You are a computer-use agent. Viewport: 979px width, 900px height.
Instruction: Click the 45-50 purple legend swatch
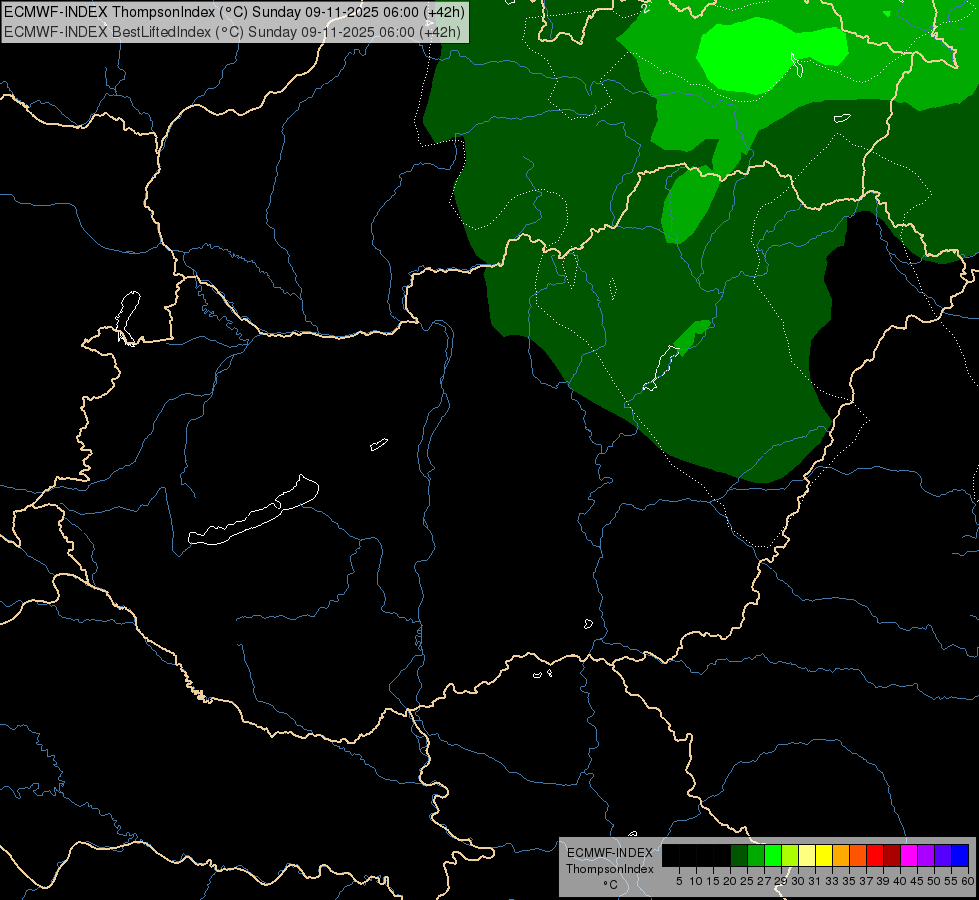tap(926, 855)
